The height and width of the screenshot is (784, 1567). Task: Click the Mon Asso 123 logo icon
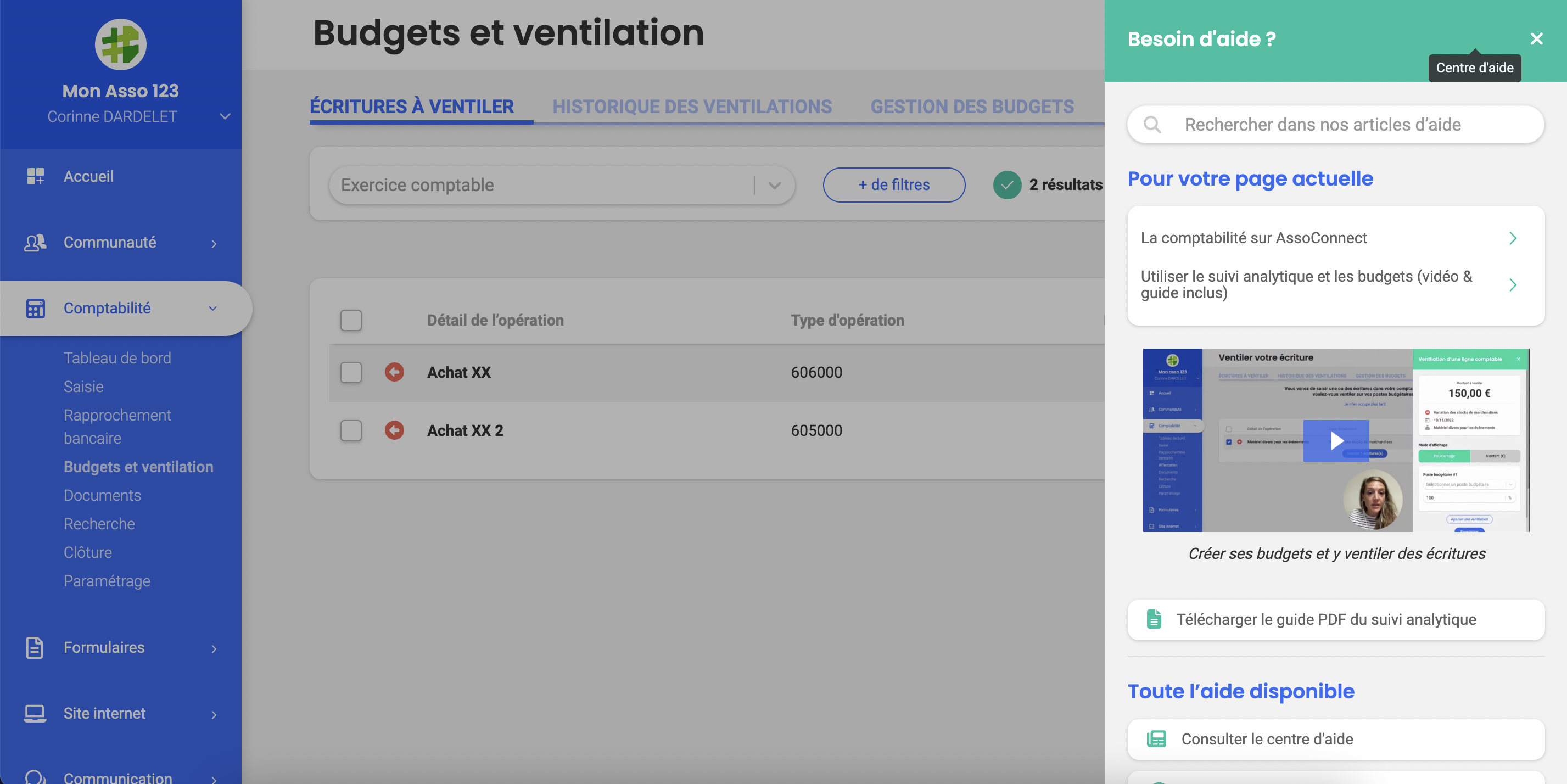coord(120,44)
